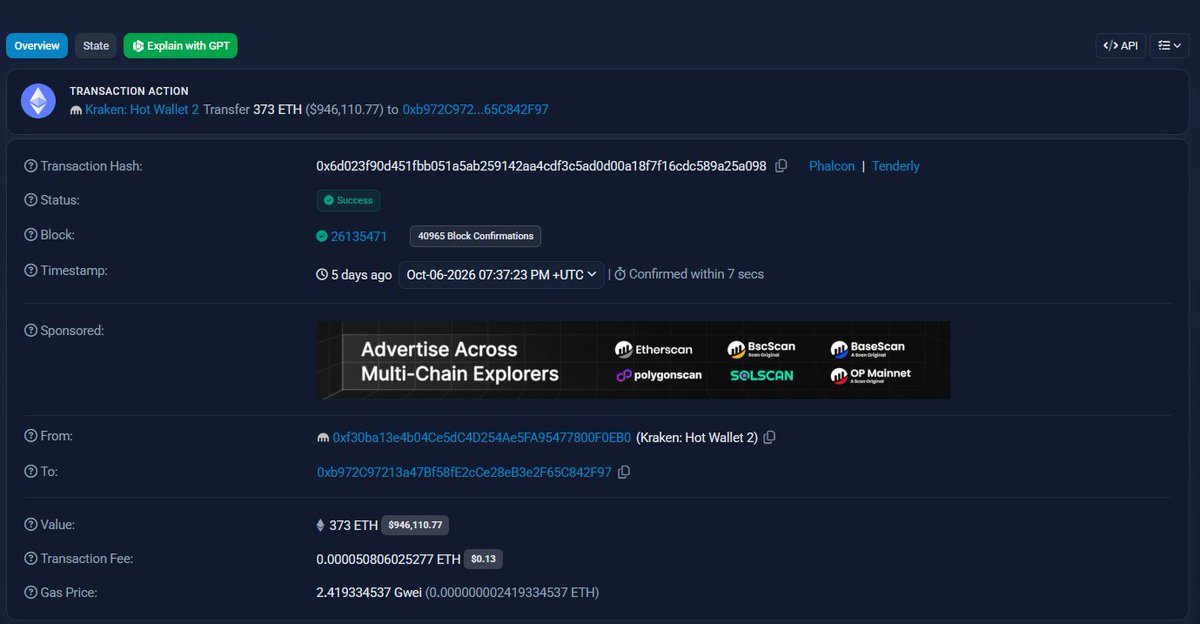Click the help icon beside Block
This screenshot has height=624, width=1200.
click(x=30, y=235)
